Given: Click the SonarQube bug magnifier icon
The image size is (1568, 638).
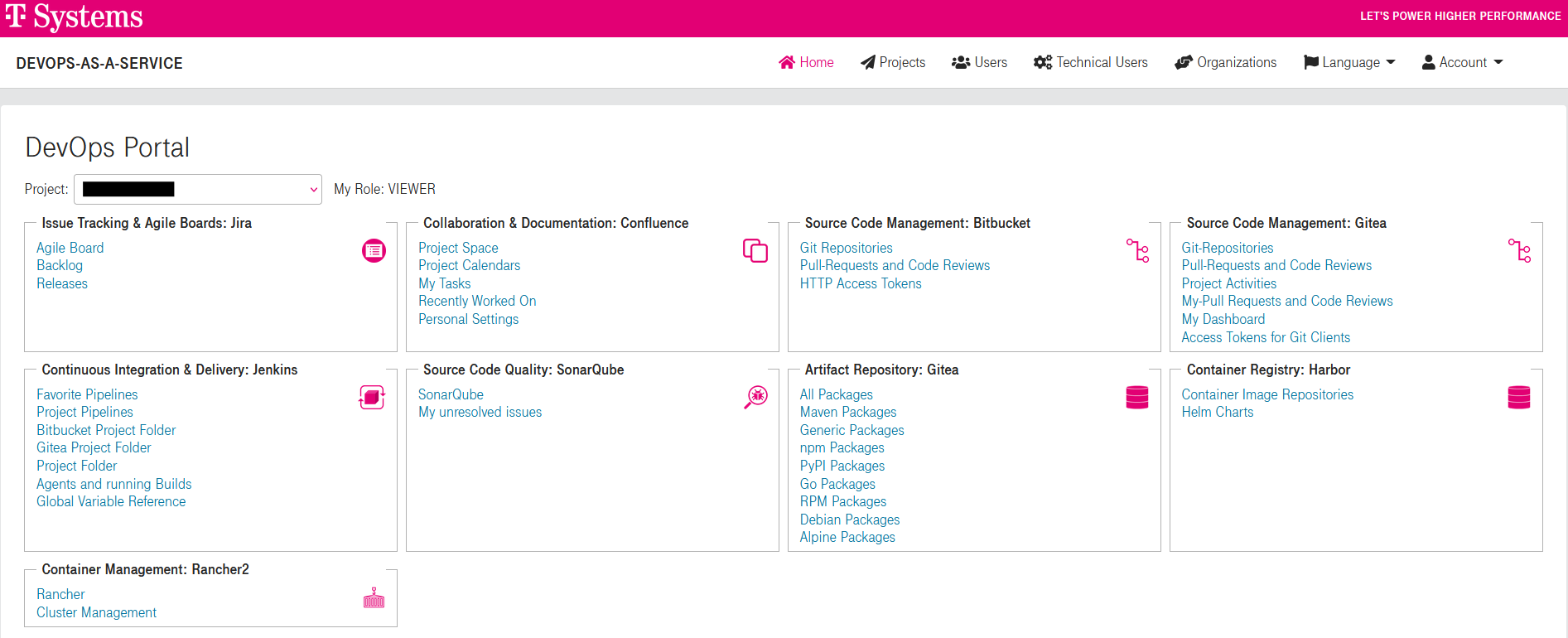Looking at the screenshot, I should coord(755,397).
